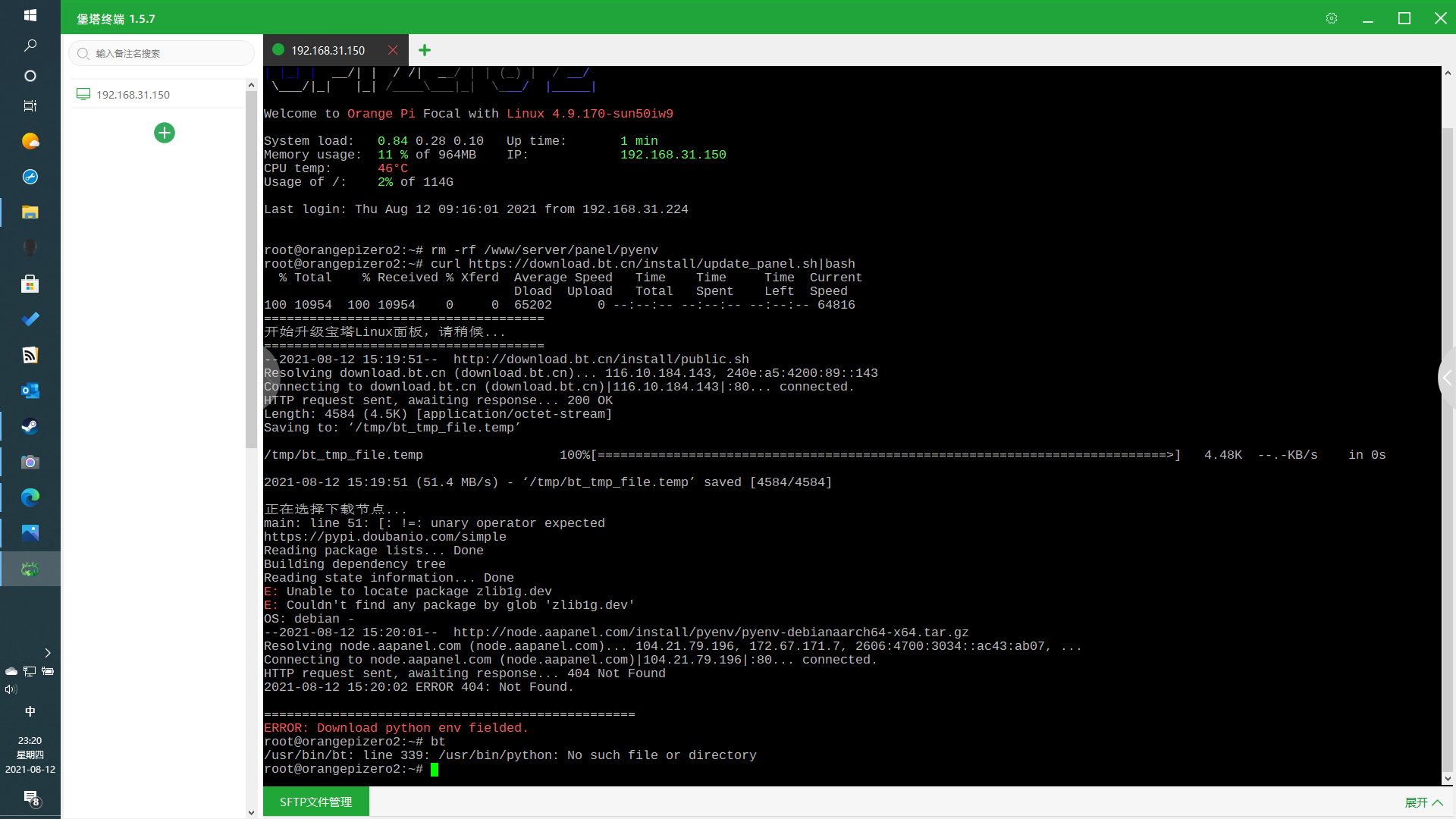Image resolution: width=1456 pixels, height=819 pixels.
Task: Select 192.168.31.150 in server list
Action: [x=133, y=95]
